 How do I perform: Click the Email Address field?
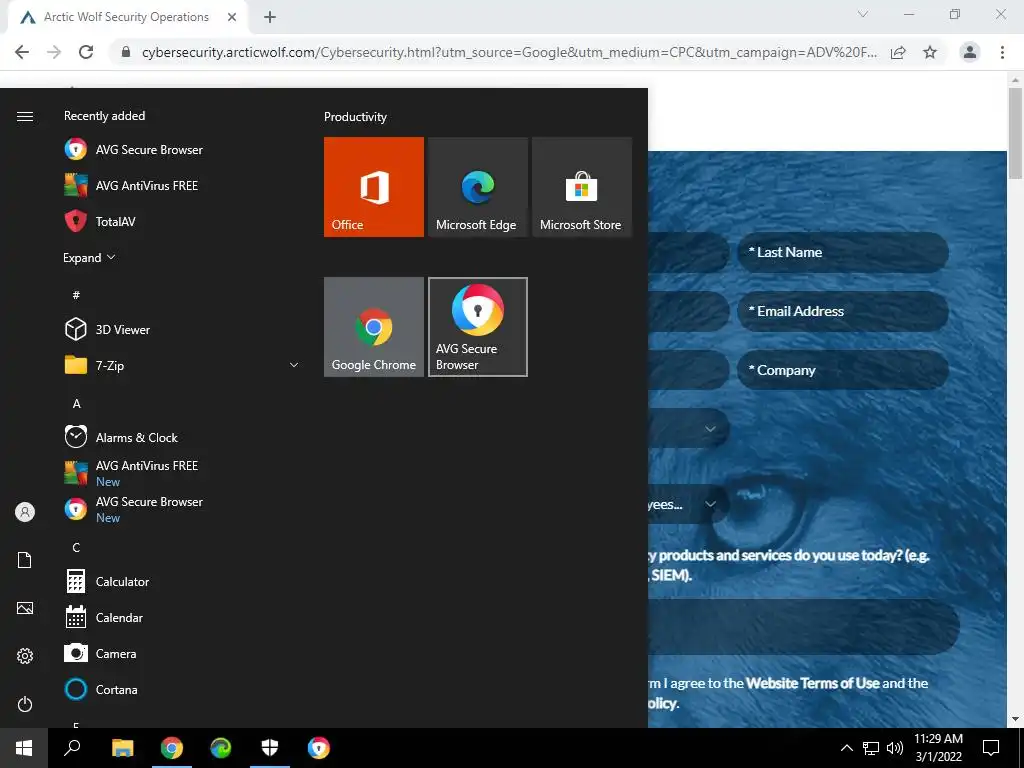point(843,311)
